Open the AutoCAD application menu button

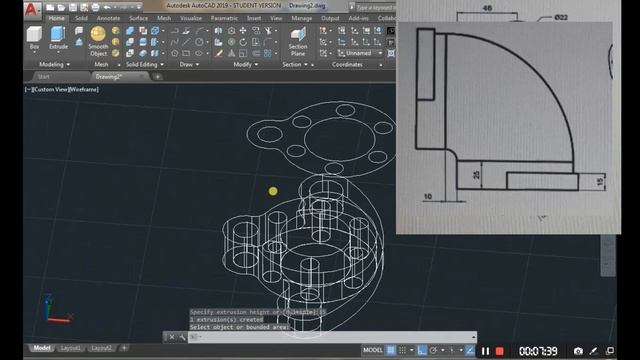tap(32, 10)
